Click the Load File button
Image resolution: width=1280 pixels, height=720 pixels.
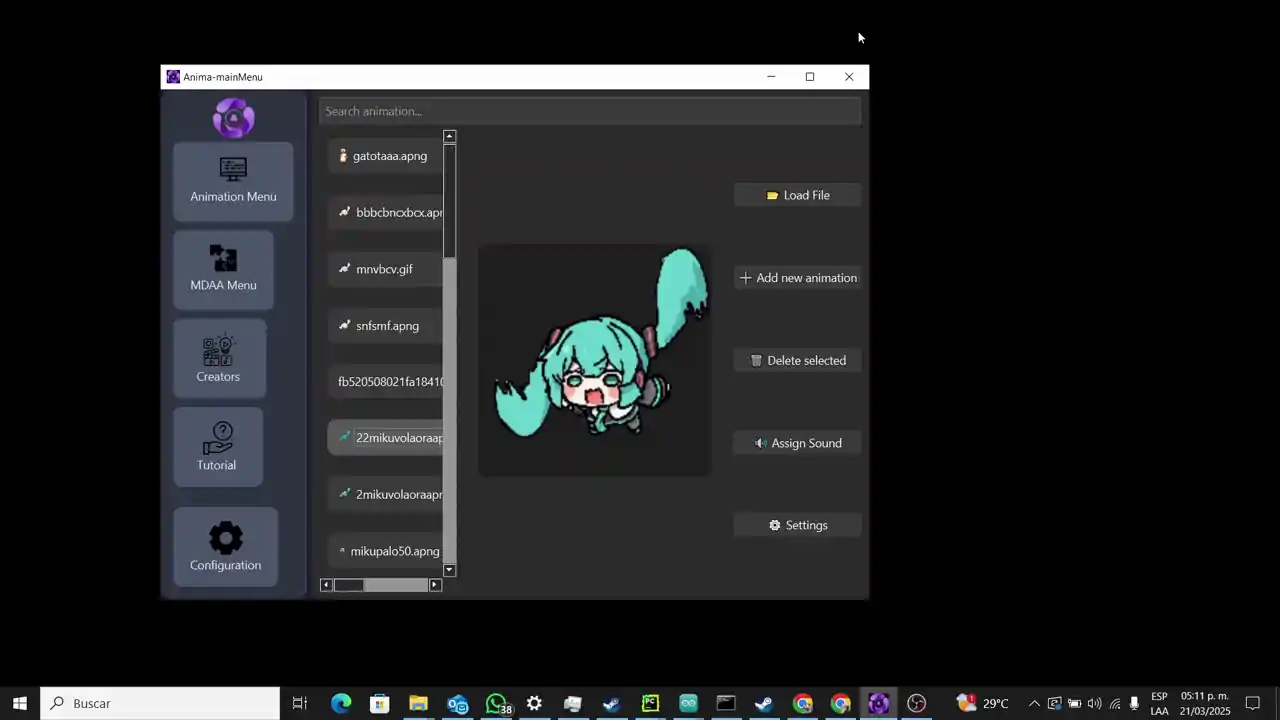pos(797,195)
